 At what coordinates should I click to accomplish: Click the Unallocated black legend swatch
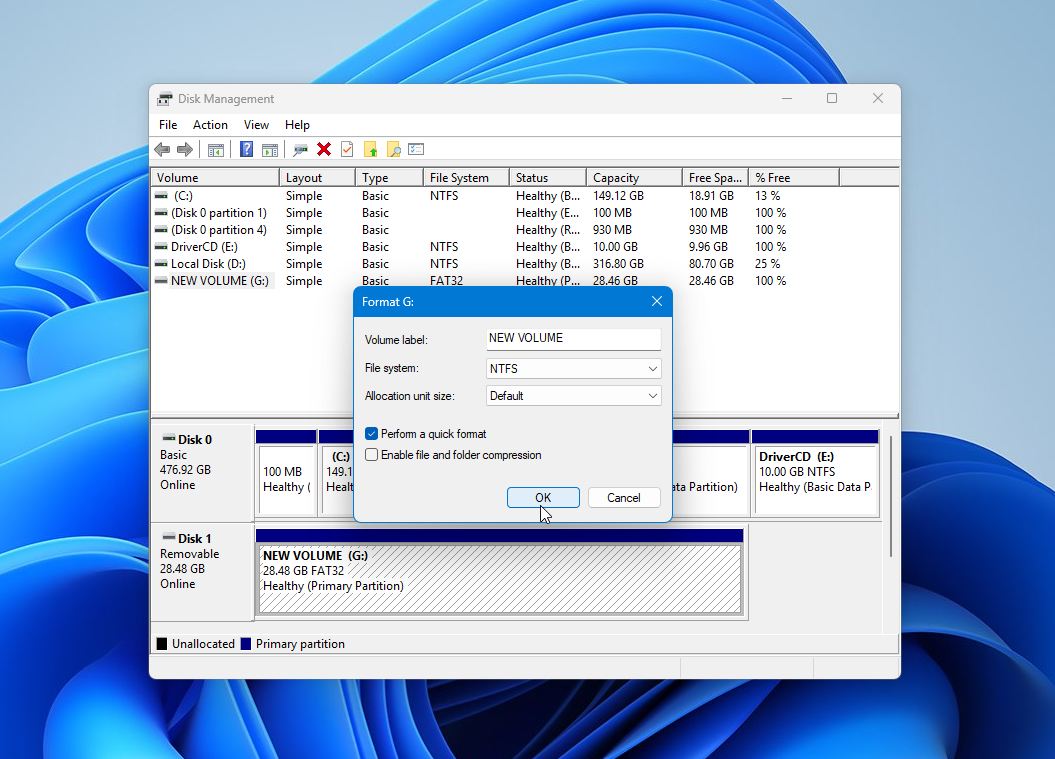click(161, 644)
